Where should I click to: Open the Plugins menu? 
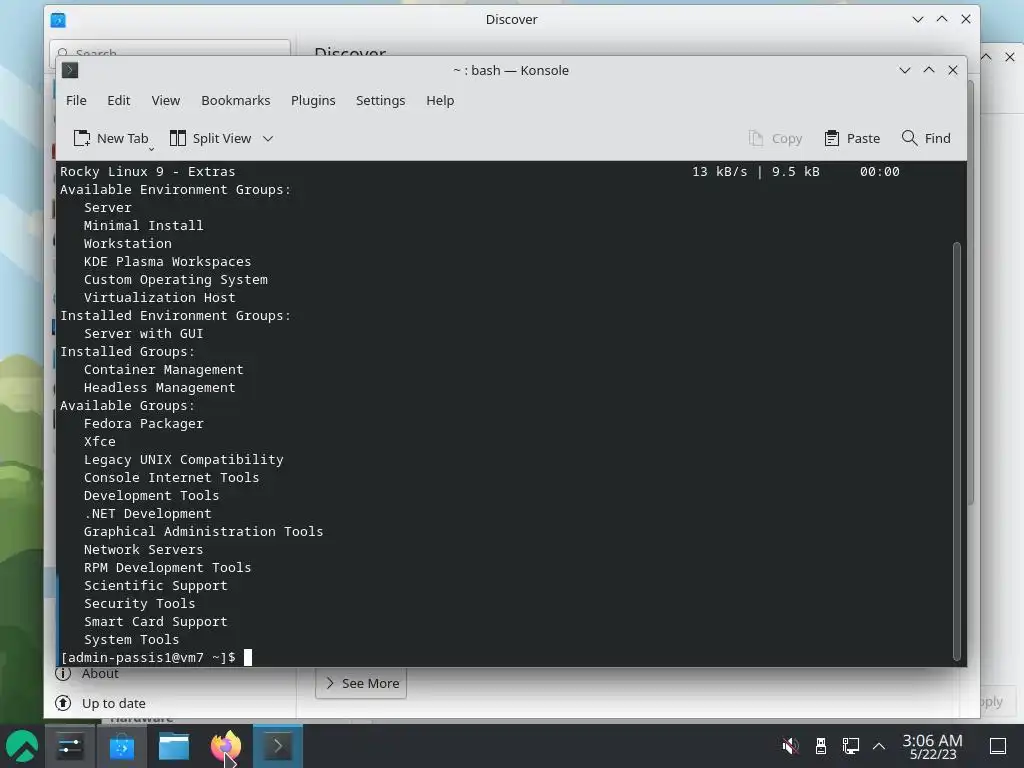tap(313, 101)
